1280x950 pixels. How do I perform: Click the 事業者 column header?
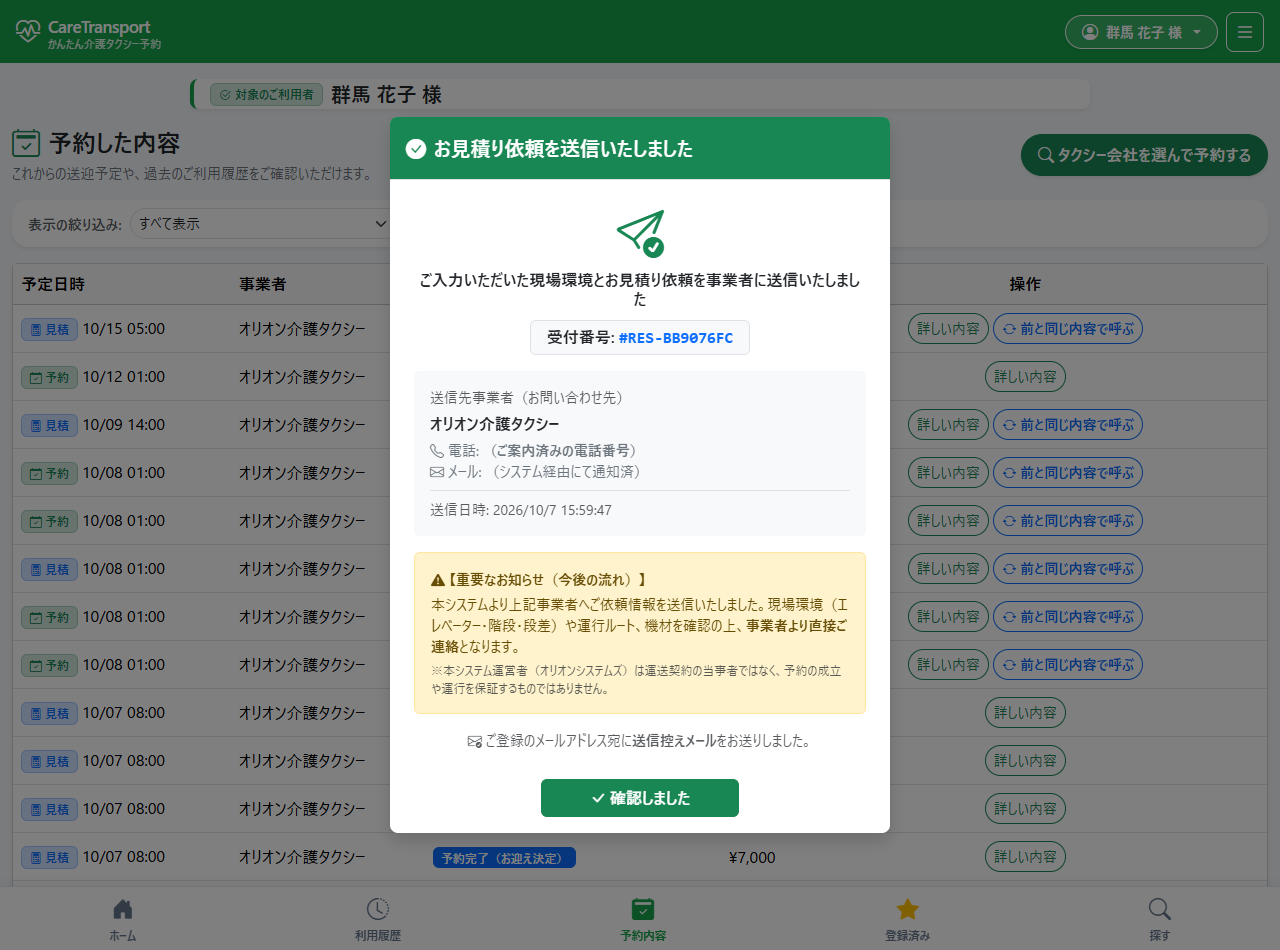coord(262,284)
